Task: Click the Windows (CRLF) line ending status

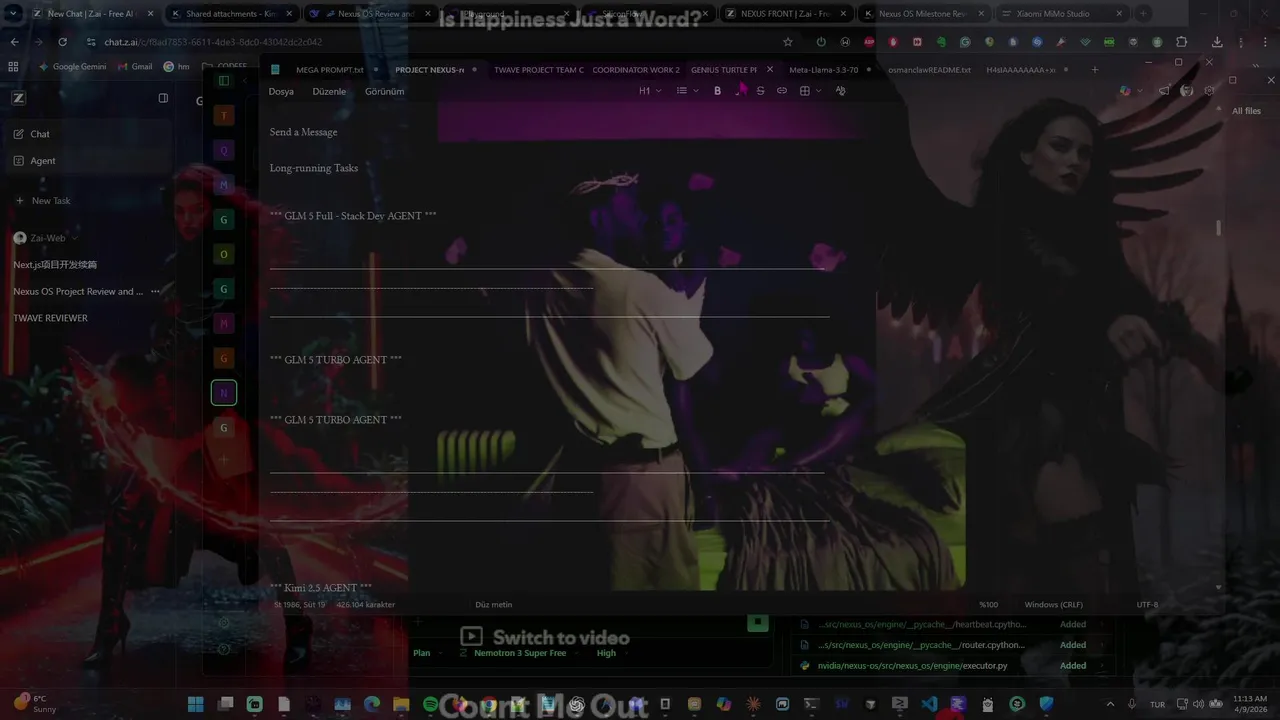Action: pyautogui.click(x=1053, y=604)
